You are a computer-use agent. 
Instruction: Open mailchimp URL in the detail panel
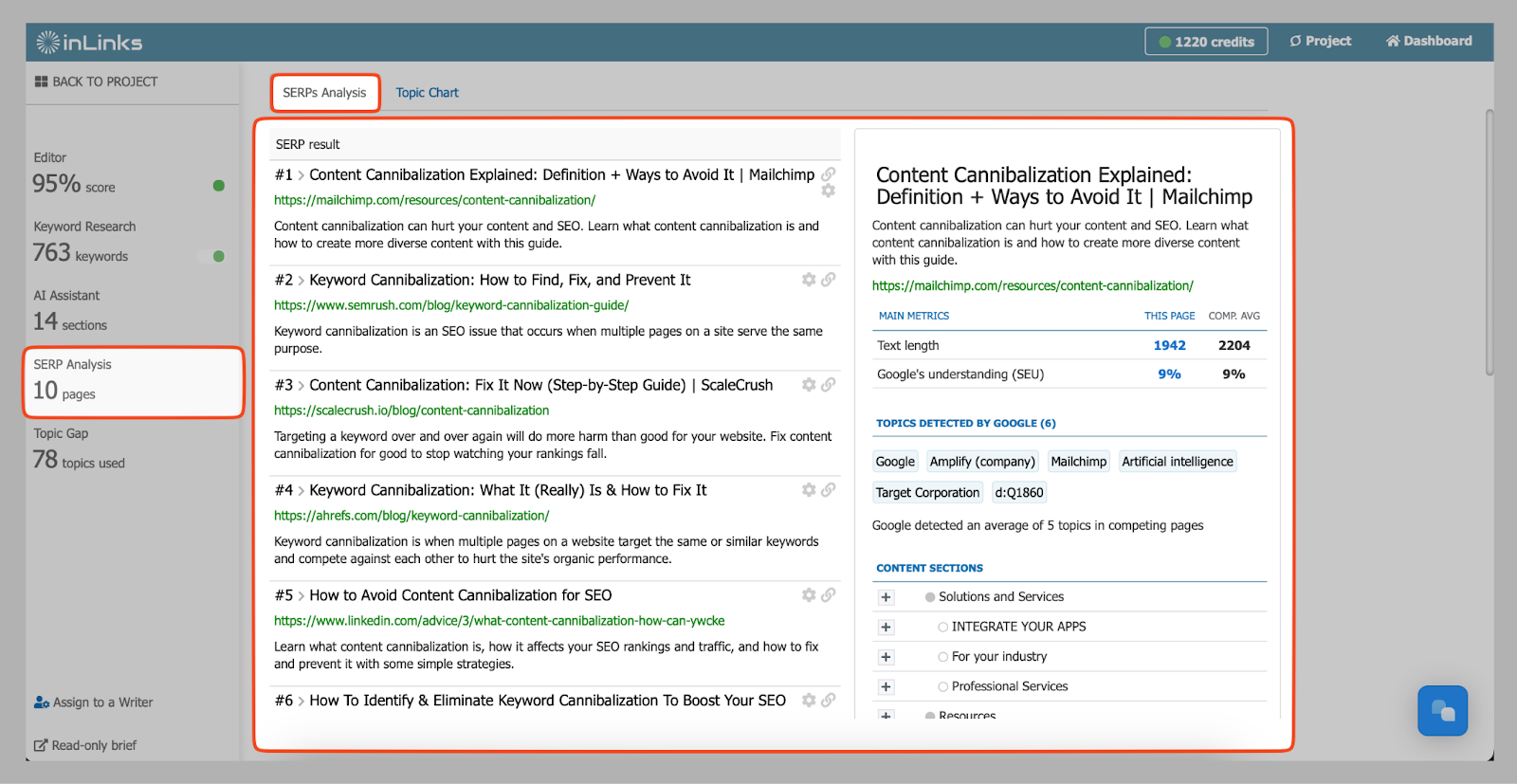pos(1033,285)
